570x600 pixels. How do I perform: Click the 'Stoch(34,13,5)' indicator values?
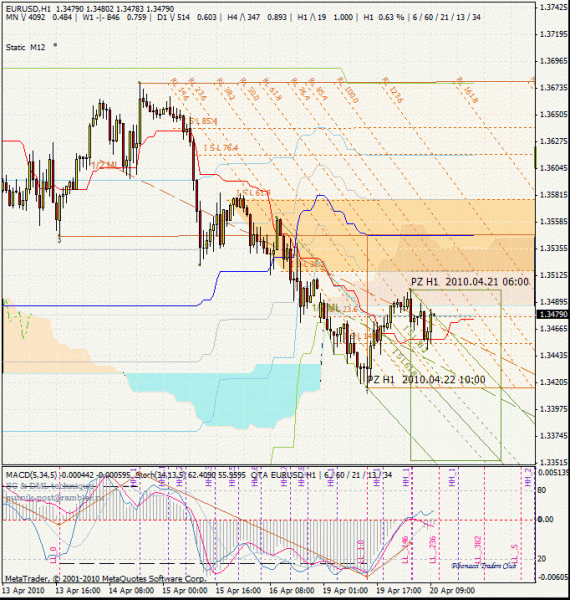click(191, 475)
